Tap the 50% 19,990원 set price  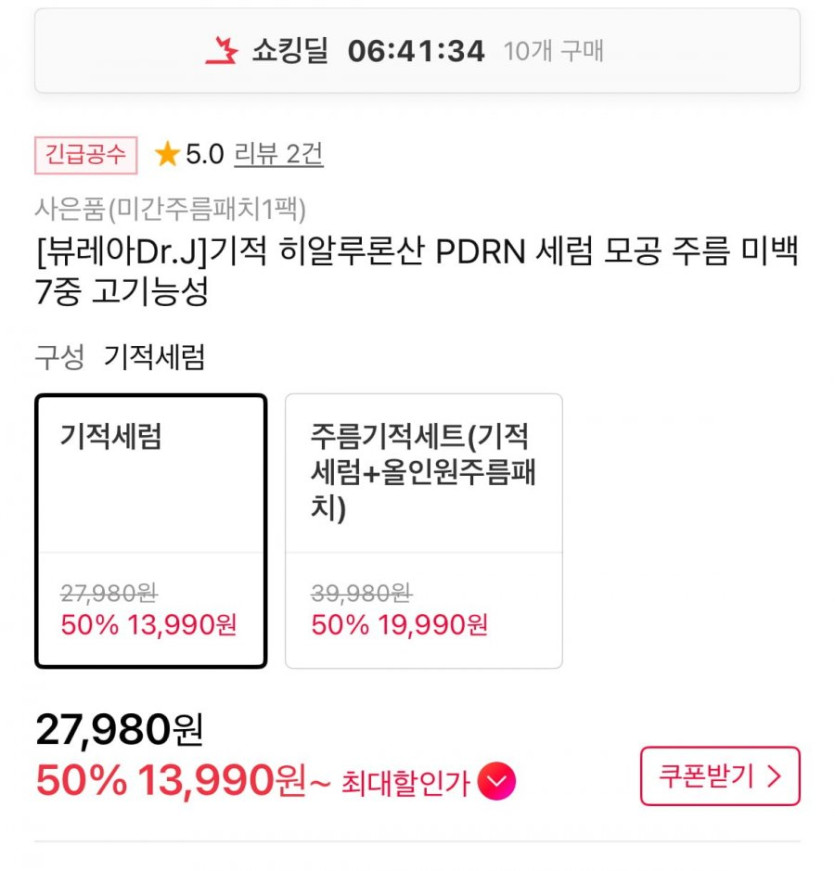point(399,626)
